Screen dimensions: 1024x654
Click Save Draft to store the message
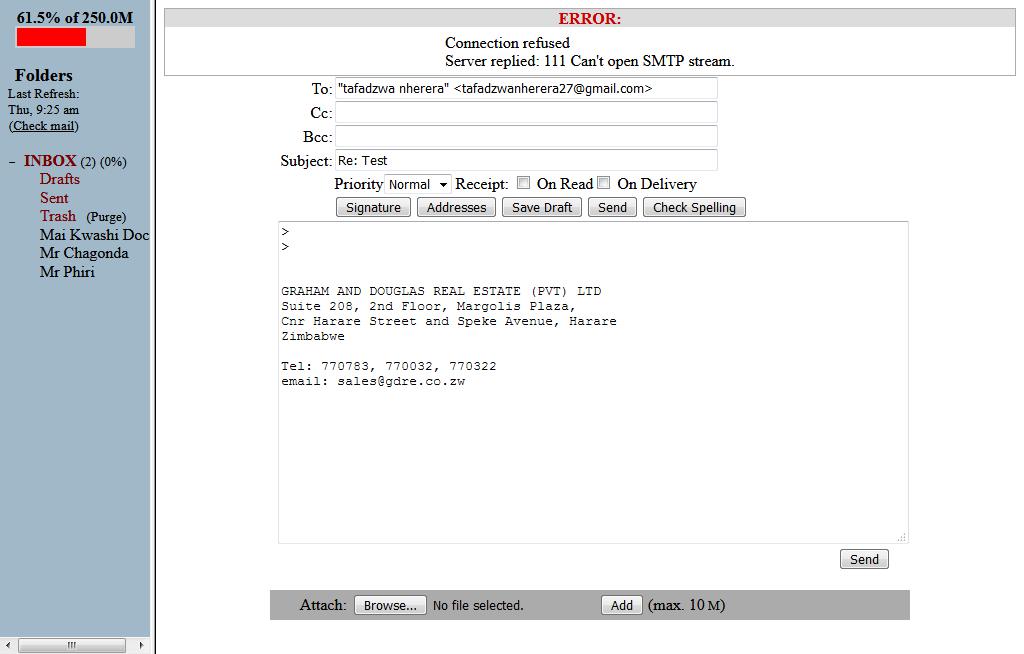pos(540,207)
